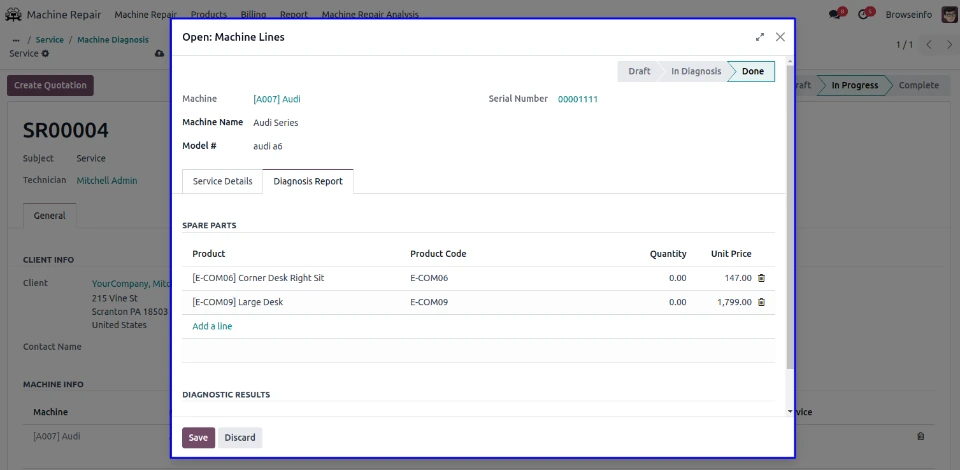
Task: Open the conversations chat icon
Action: (835, 15)
